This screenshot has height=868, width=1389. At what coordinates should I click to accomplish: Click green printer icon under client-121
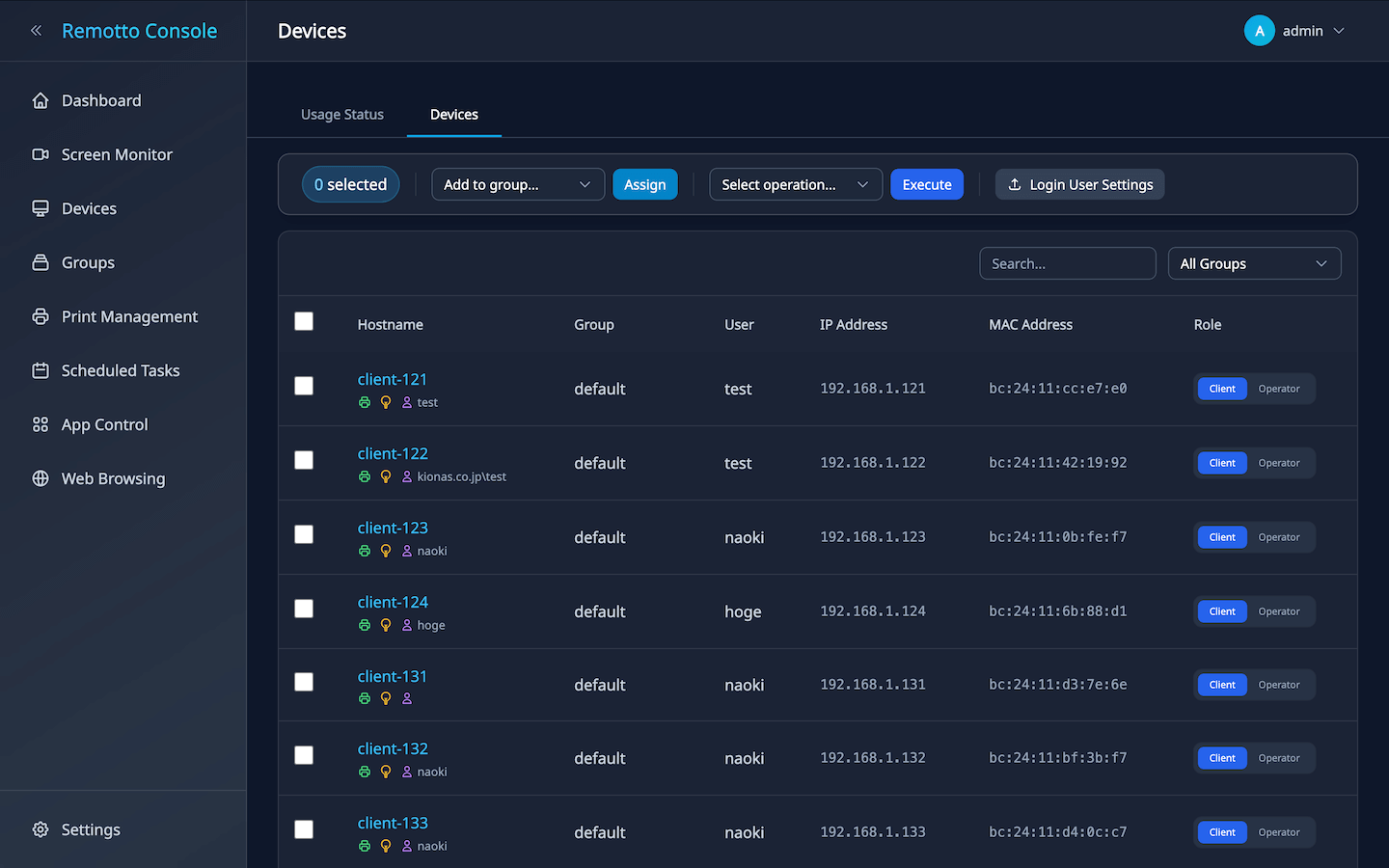pos(365,402)
